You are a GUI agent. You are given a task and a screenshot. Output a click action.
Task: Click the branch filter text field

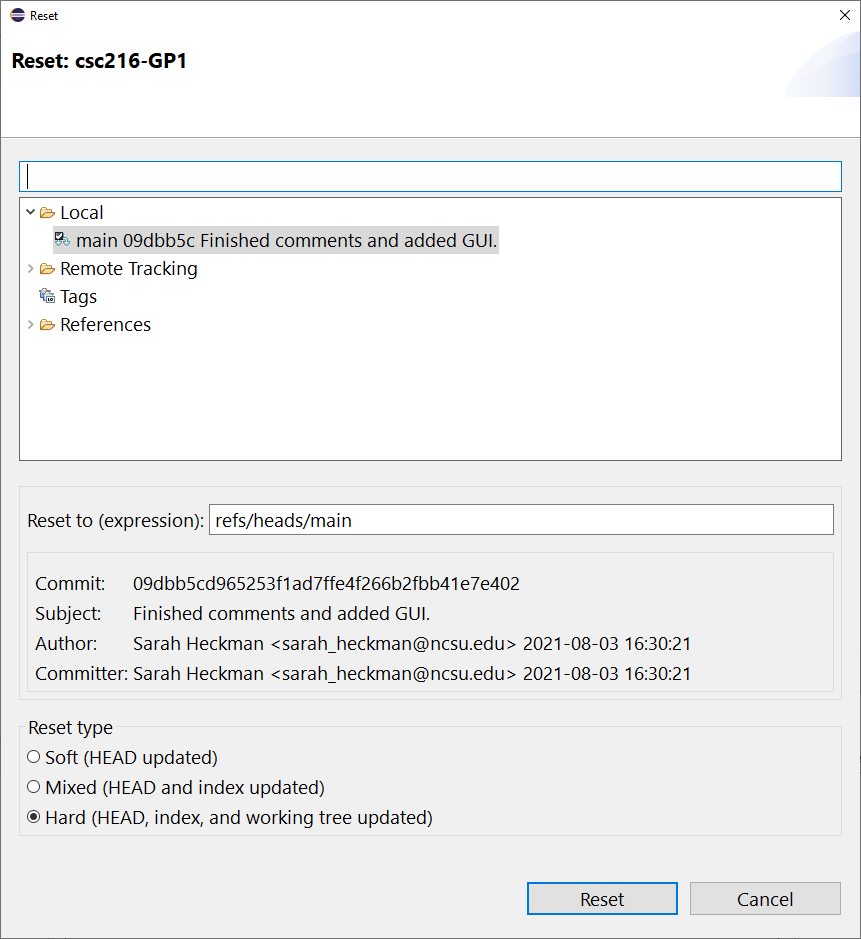[430, 176]
